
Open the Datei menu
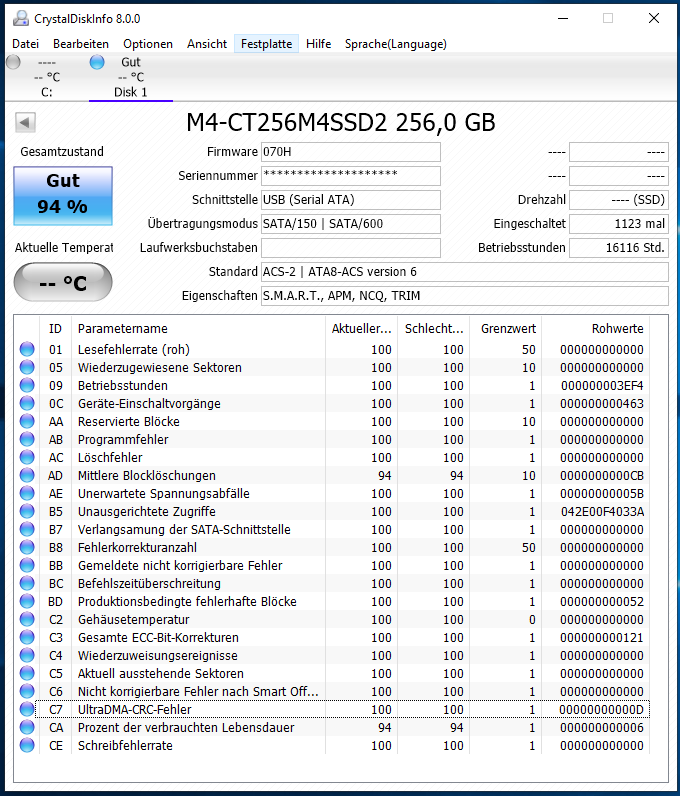pos(25,44)
